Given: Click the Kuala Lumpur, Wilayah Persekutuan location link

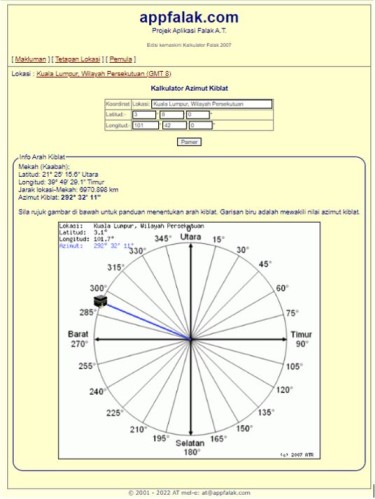Looking at the screenshot, I should click(104, 74).
